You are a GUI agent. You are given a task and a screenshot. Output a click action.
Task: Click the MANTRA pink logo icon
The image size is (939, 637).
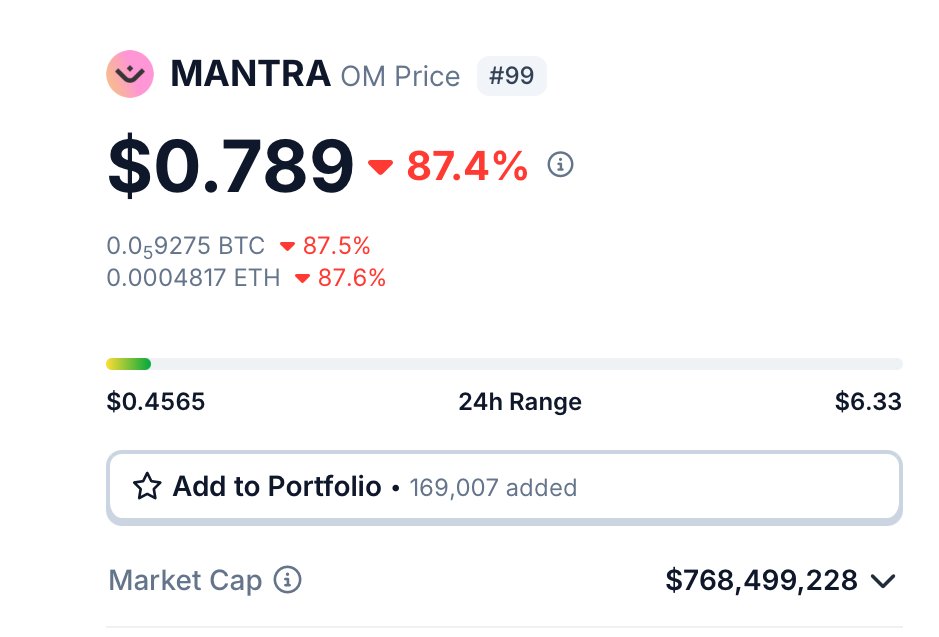[x=130, y=74]
